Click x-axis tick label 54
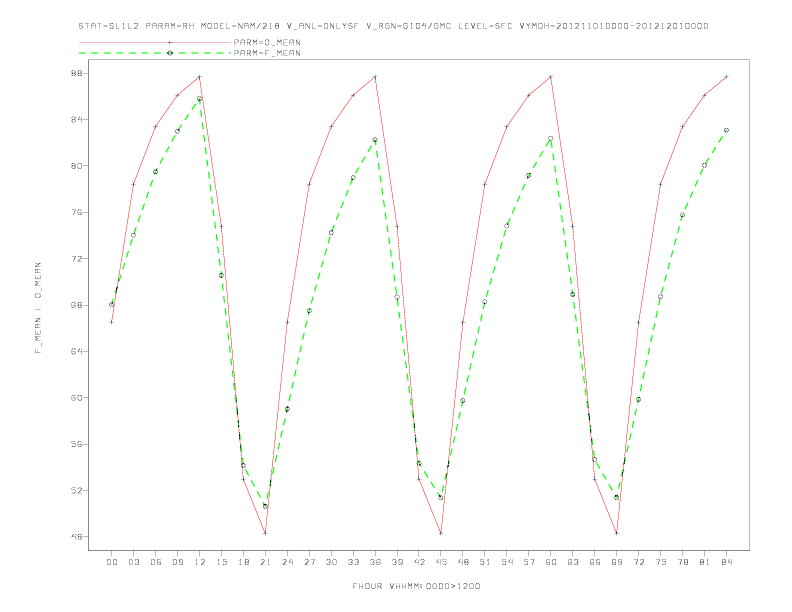This screenshot has height=612, width=792. 507,562
